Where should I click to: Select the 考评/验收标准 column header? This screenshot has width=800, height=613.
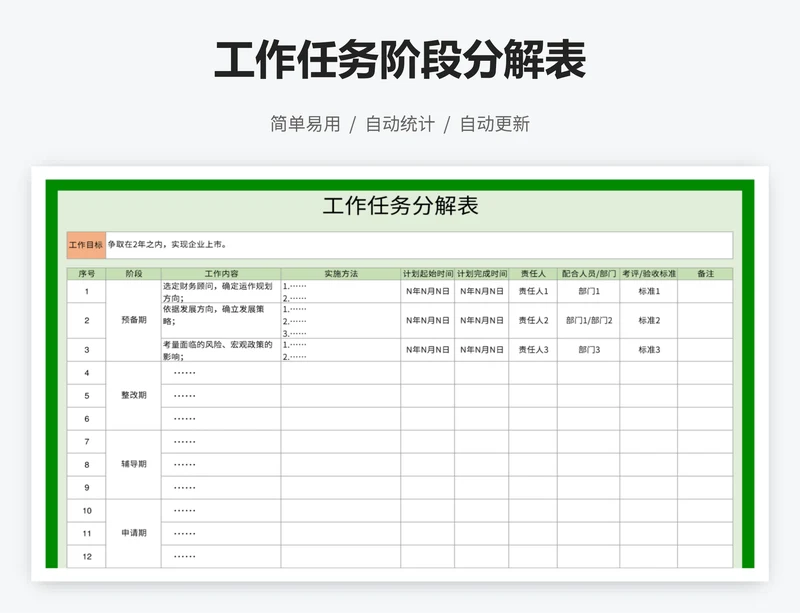tap(649, 274)
